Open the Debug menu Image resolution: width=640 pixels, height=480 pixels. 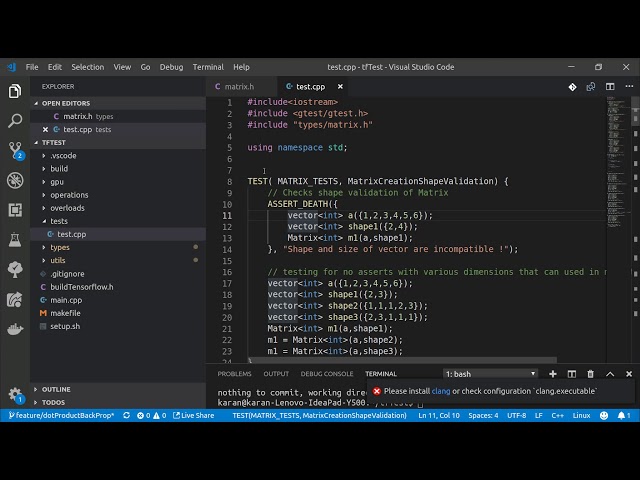coord(171,67)
